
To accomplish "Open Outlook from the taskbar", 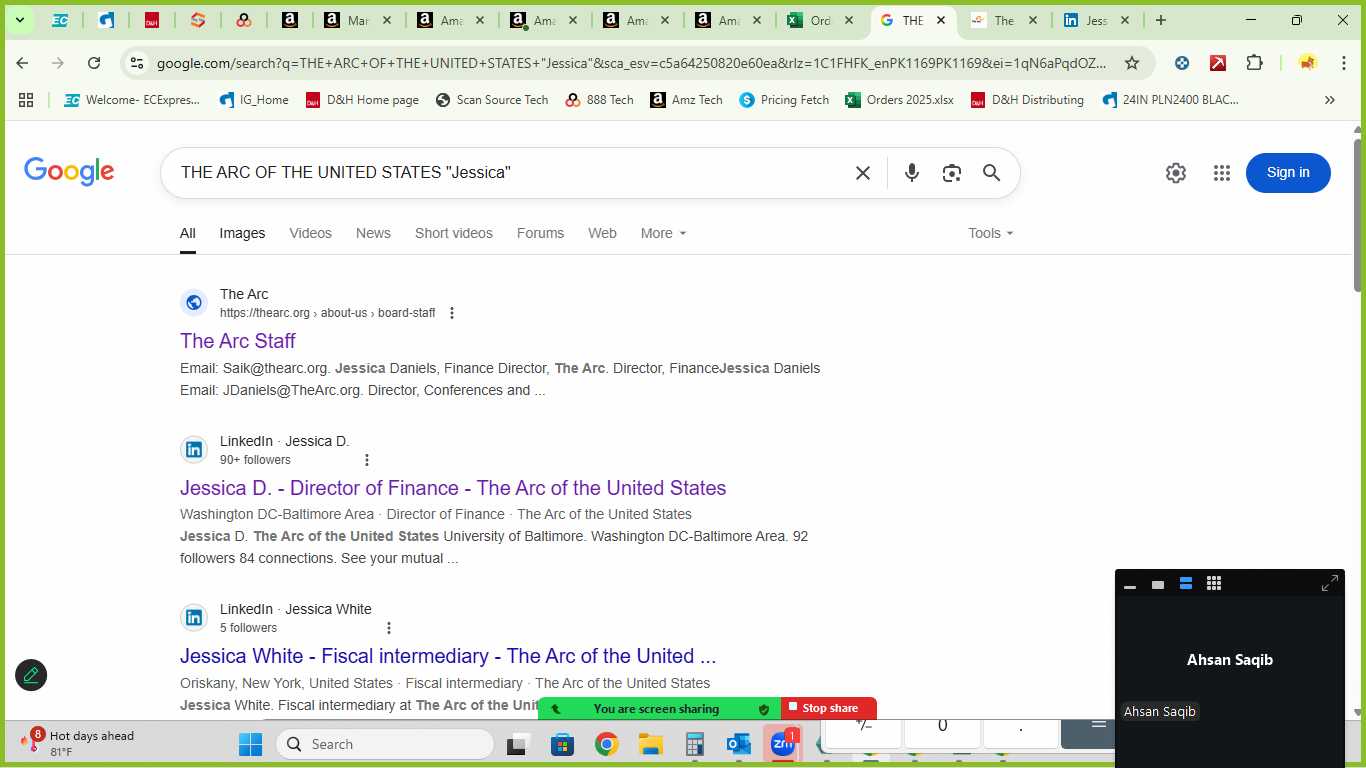I will 739,744.
